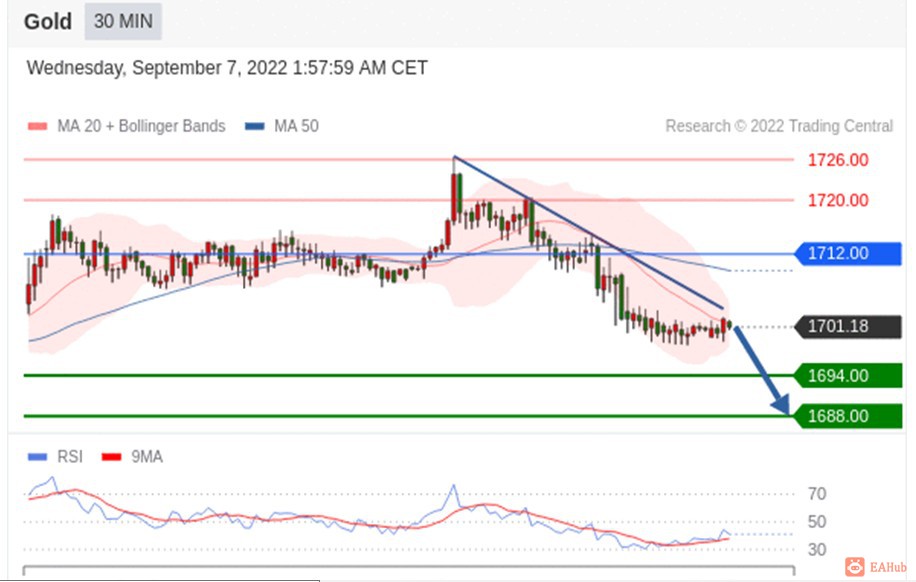Click the green 1688.00 support price tag
The image size is (916, 582).
click(x=848, y=416)
